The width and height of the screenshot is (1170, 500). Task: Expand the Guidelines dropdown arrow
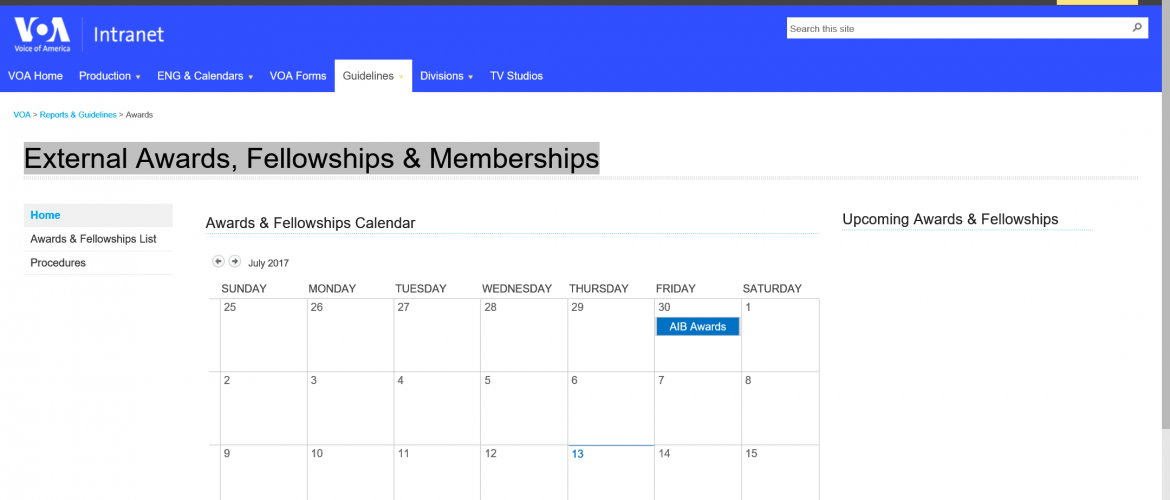(401, 77)
